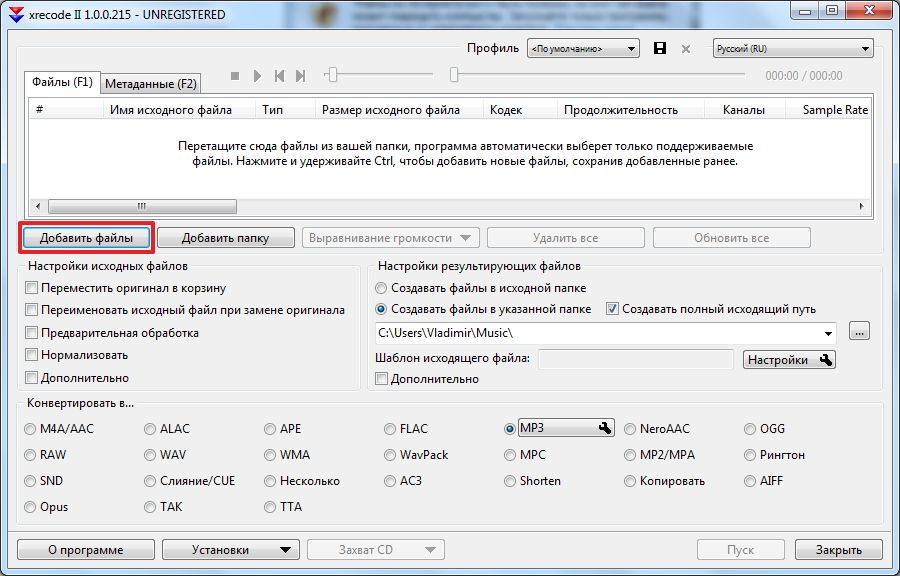This screenshot has height=576, width=900.
Task: Open the О программе dialog
Action: pyautogui.click(x=86, y=550)
